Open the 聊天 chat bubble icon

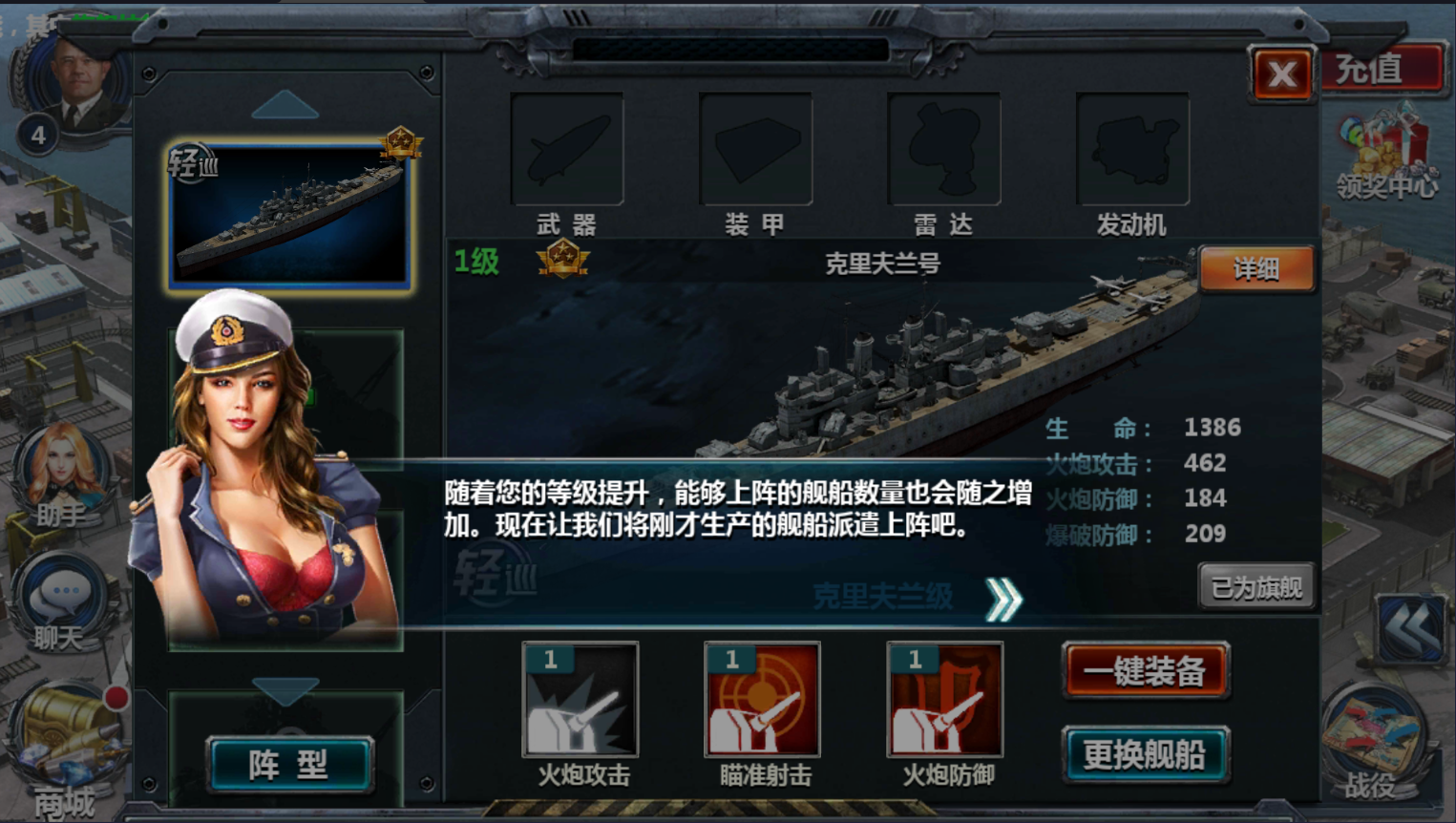tap(63, 594)
